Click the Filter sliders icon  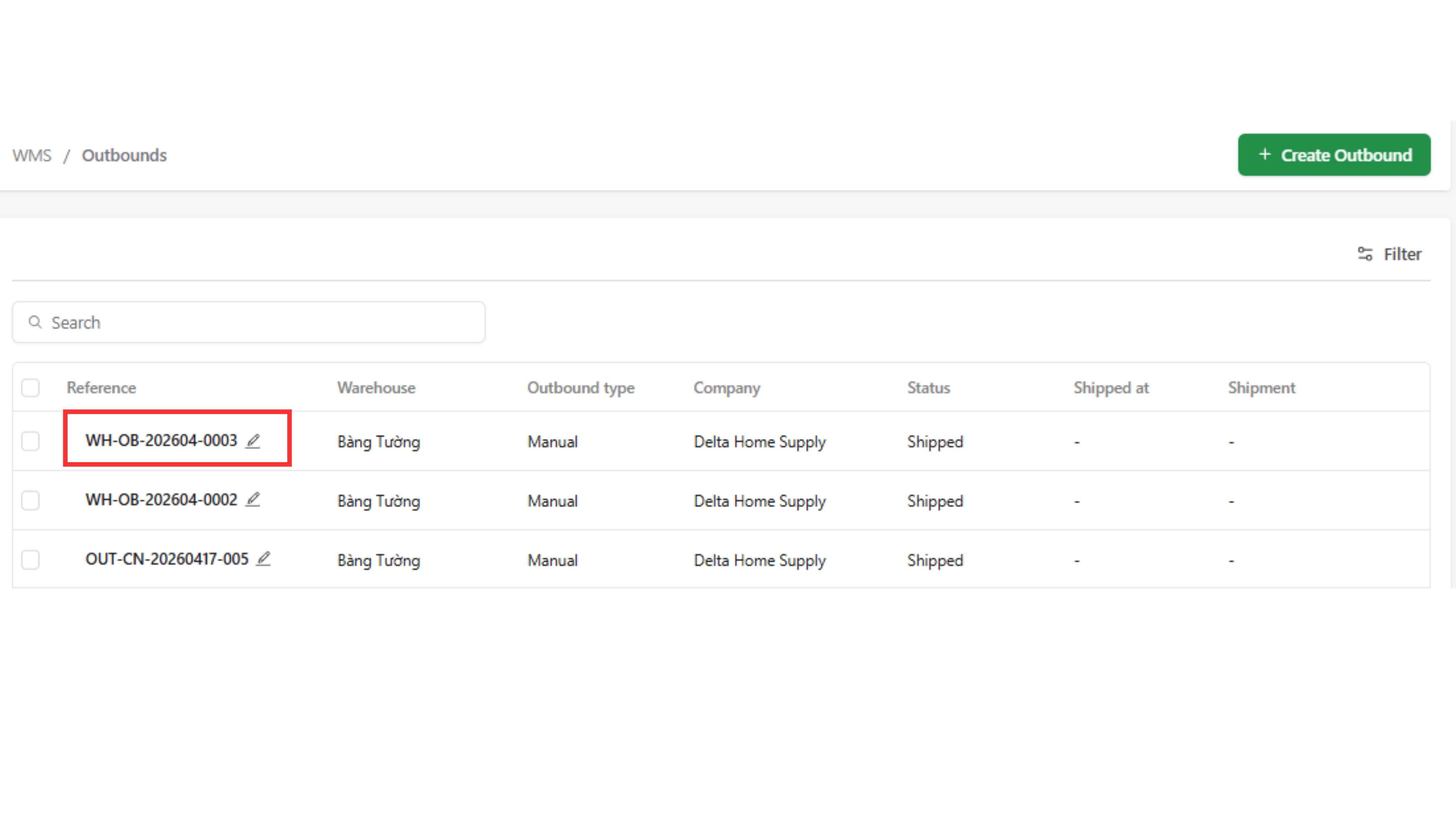tap(1365, 254)
